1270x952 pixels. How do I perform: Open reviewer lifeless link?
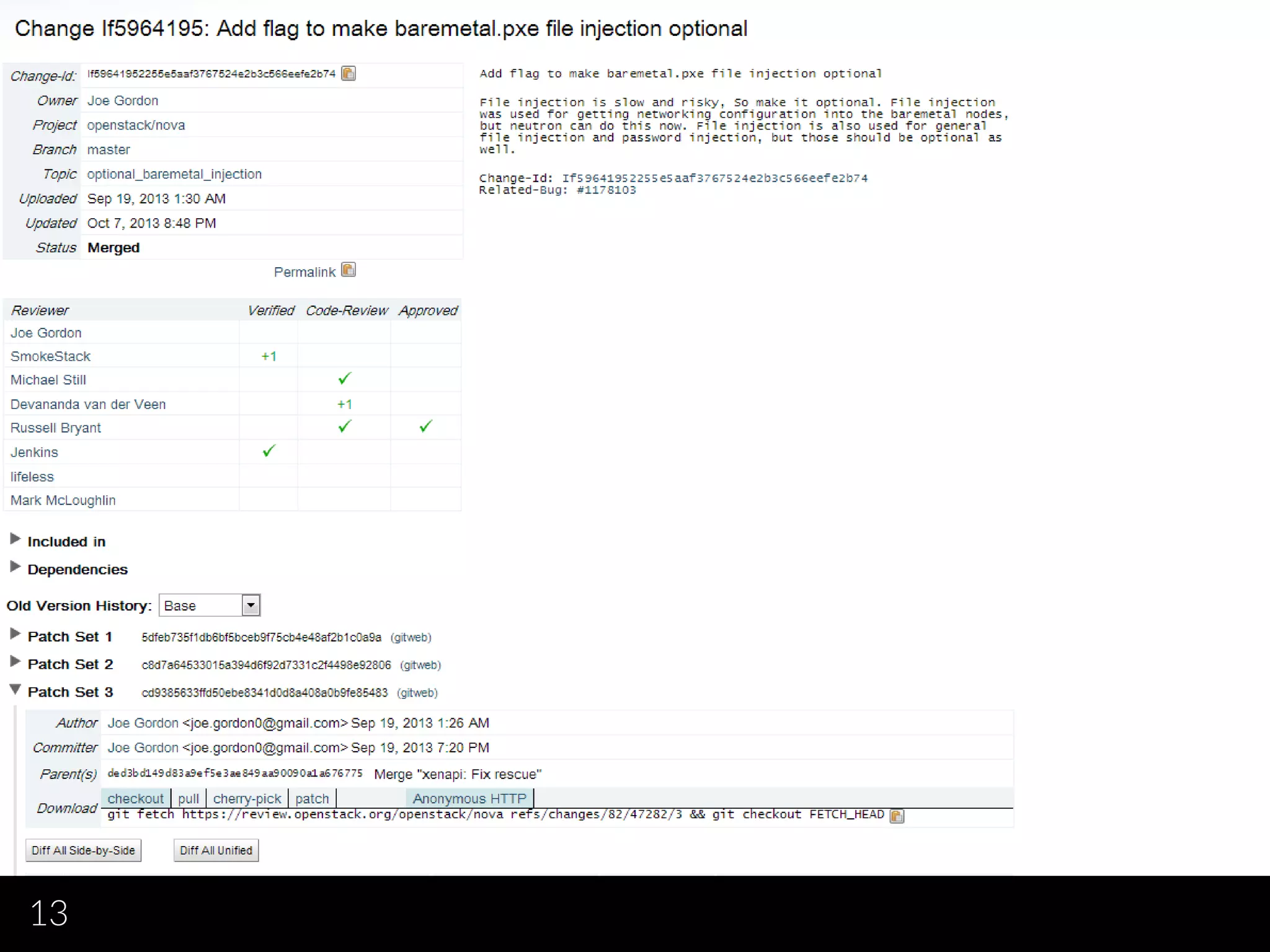pos(32,477)
